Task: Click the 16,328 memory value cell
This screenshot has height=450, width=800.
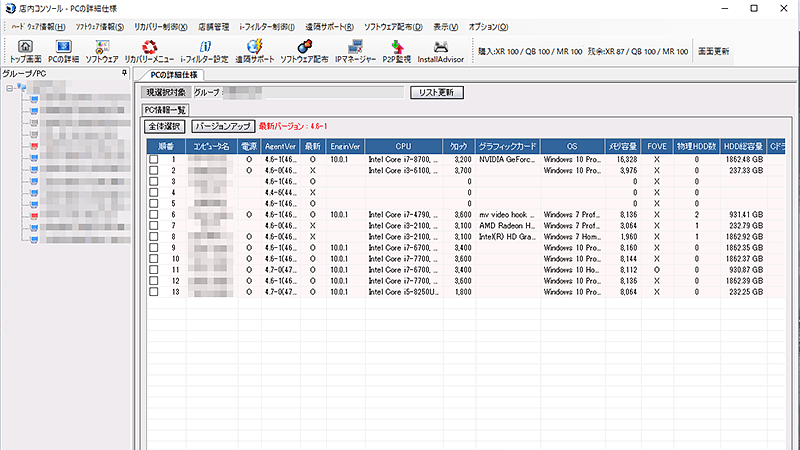Action: tap(623, 159)
